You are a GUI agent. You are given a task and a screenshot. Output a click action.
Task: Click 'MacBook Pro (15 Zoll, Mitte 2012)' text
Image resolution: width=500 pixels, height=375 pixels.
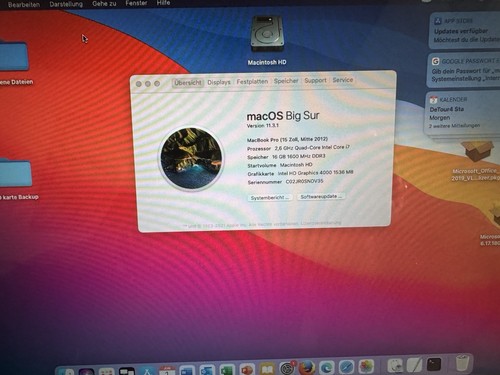coord(287,139)
